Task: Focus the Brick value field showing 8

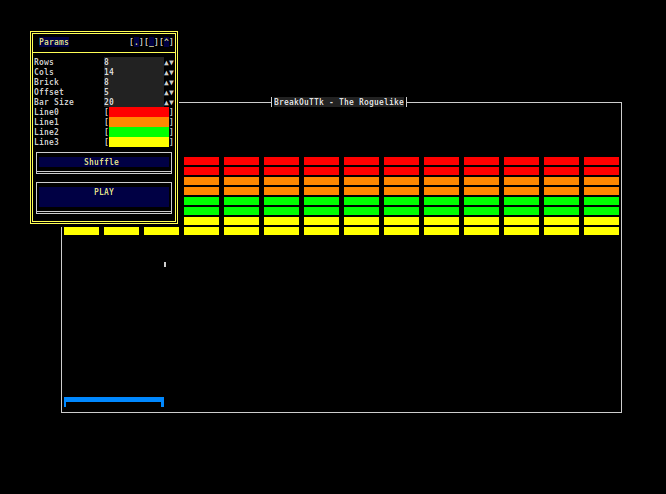Action: point(134,82)
